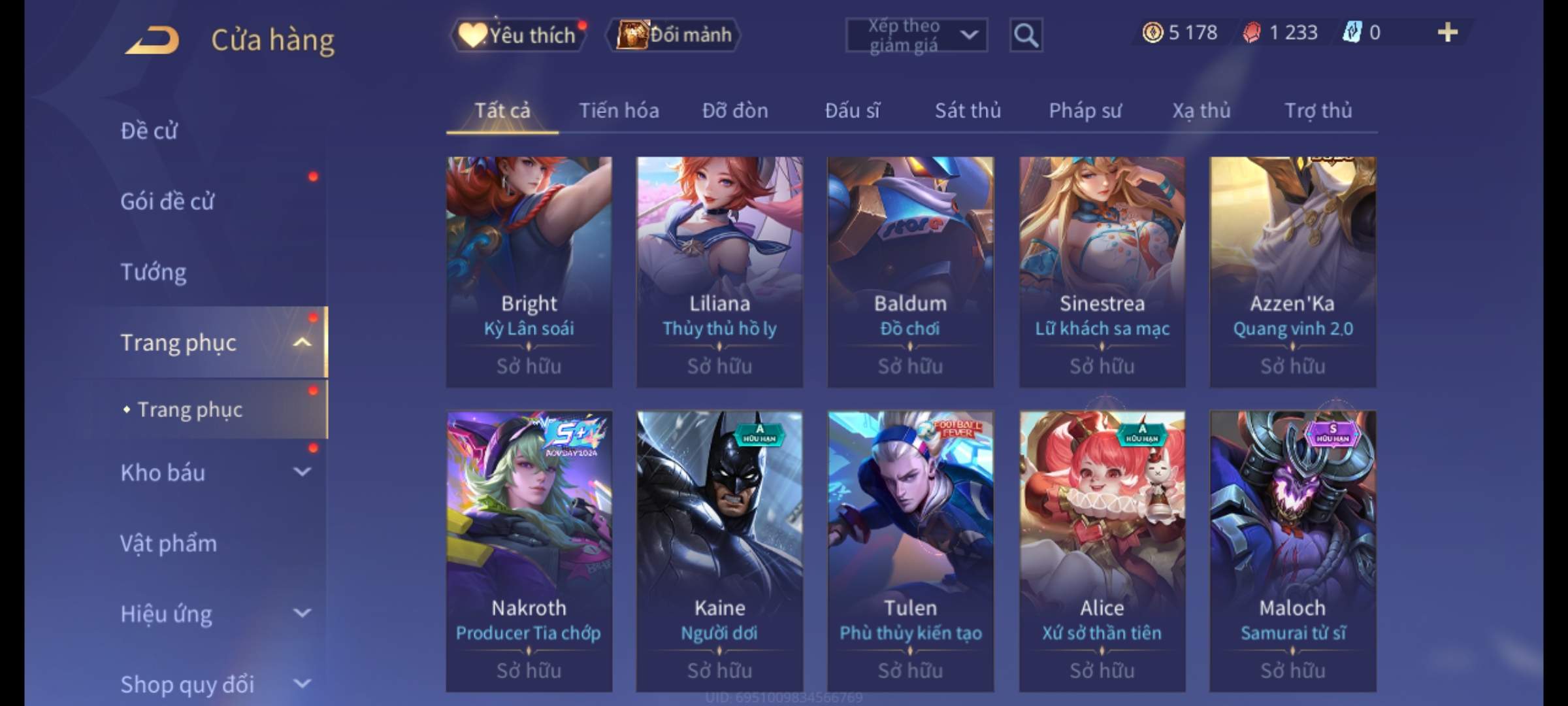Open Gói đề cử in sidebar
This screenshot has width=1568, height=706.
click(x=167, y=201)
